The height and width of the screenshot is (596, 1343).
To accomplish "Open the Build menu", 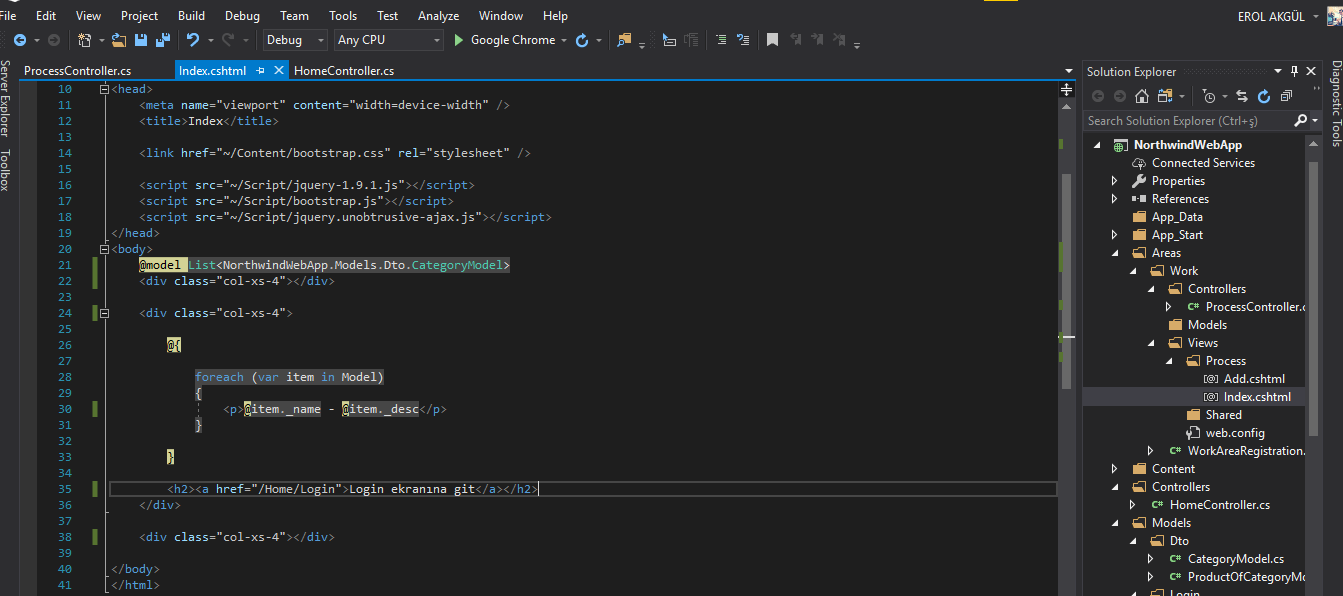I will point(191,16).
